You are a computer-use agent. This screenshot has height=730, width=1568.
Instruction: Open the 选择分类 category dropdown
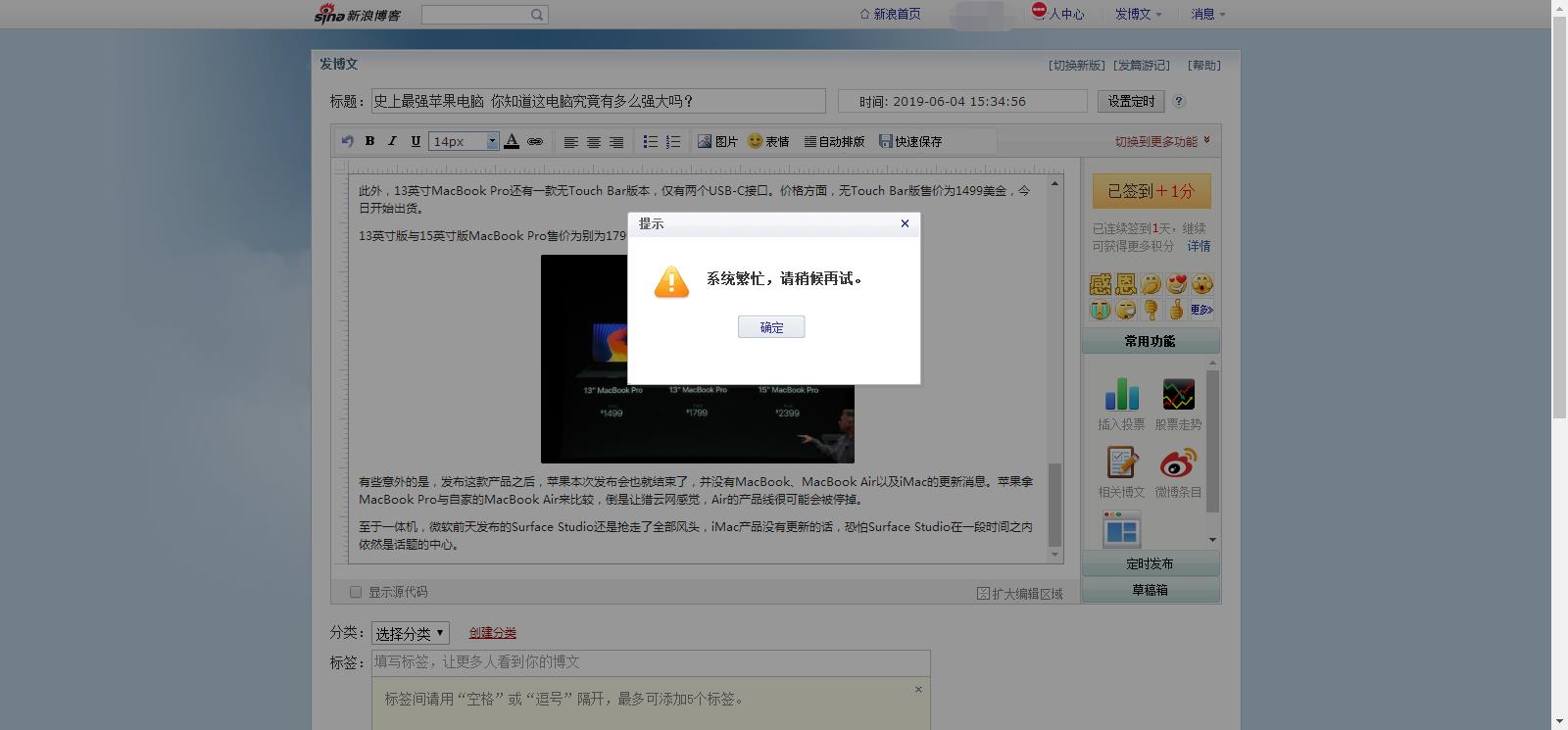[x=410, y=633]
